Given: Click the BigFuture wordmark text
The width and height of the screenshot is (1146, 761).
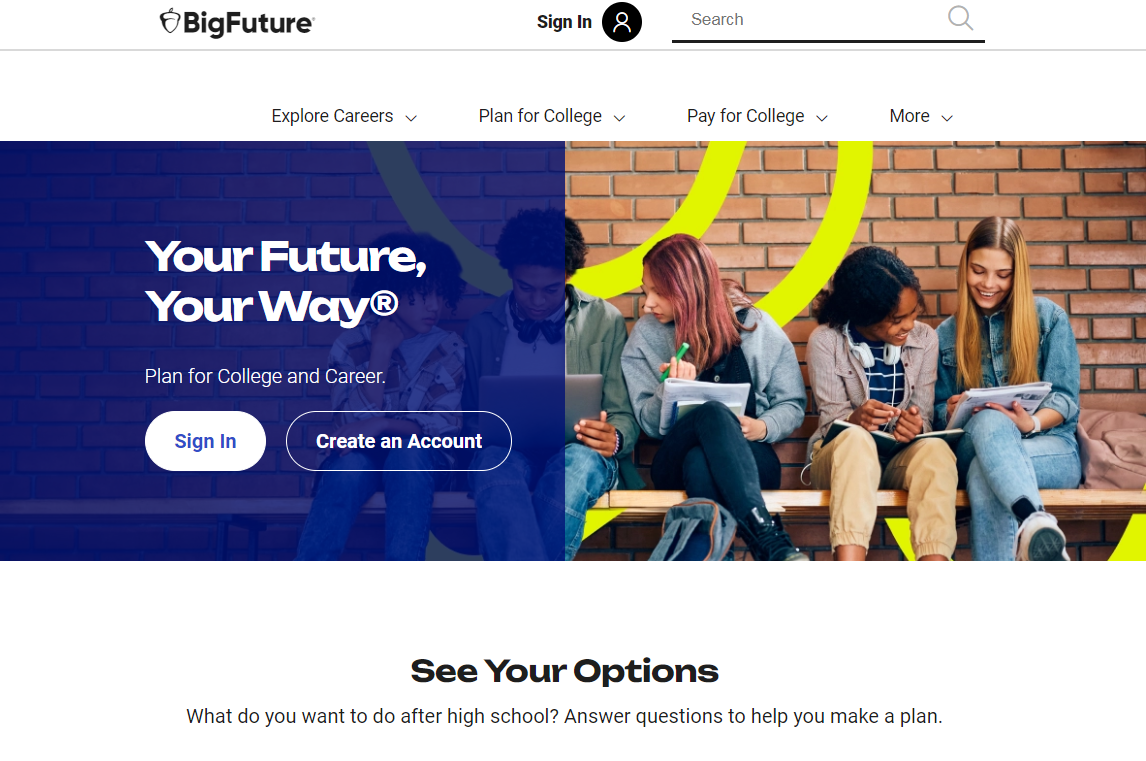Looking at the screenshot, I should point(248,23).
